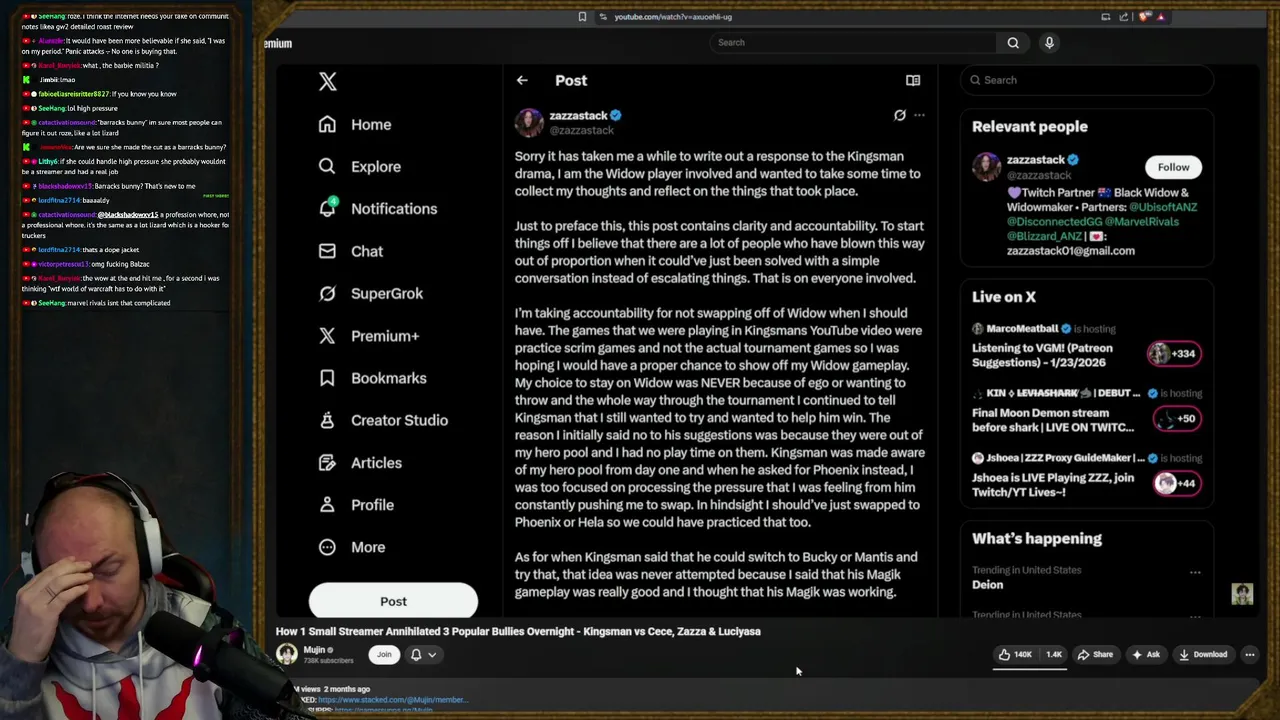1280x720 pixels.
Task: Click the site settings icon in address bar
Action: point(602,17)
